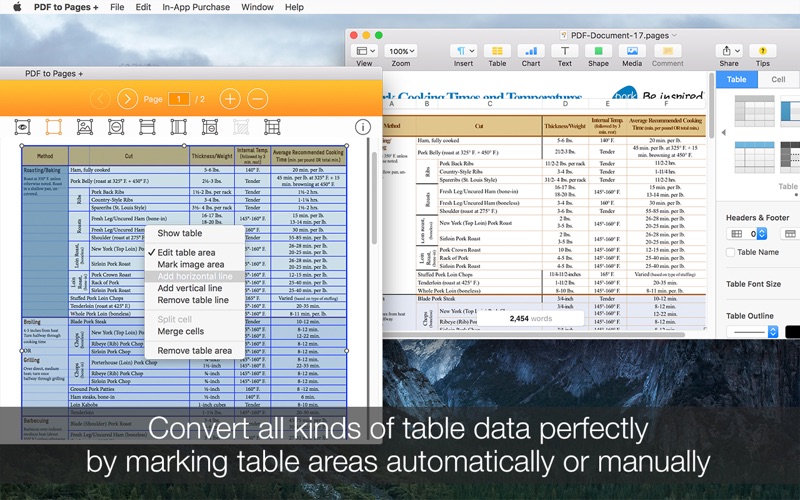Enable the Table Name checkbox
Screen dimensions: 800x500
(730, 253)
